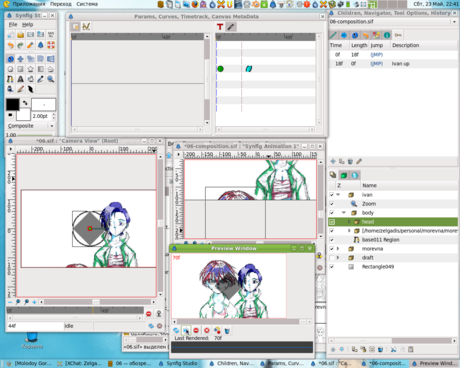Viewport: 460px width, 368px height.
Task: Enable the draft layer checkbox
Action: coord(332,258)
